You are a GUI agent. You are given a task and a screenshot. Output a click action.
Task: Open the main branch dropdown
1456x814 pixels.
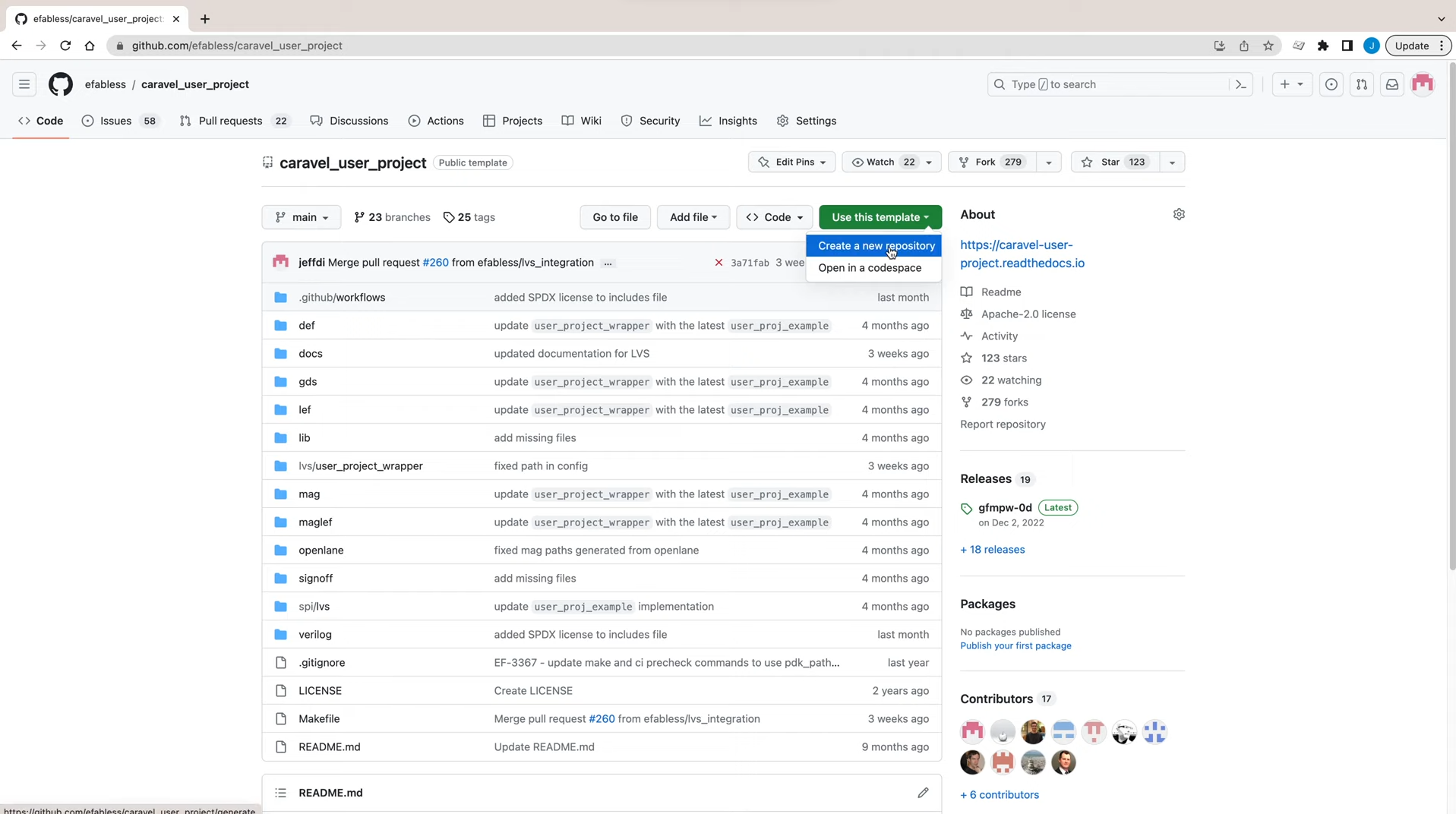point(302,217)
